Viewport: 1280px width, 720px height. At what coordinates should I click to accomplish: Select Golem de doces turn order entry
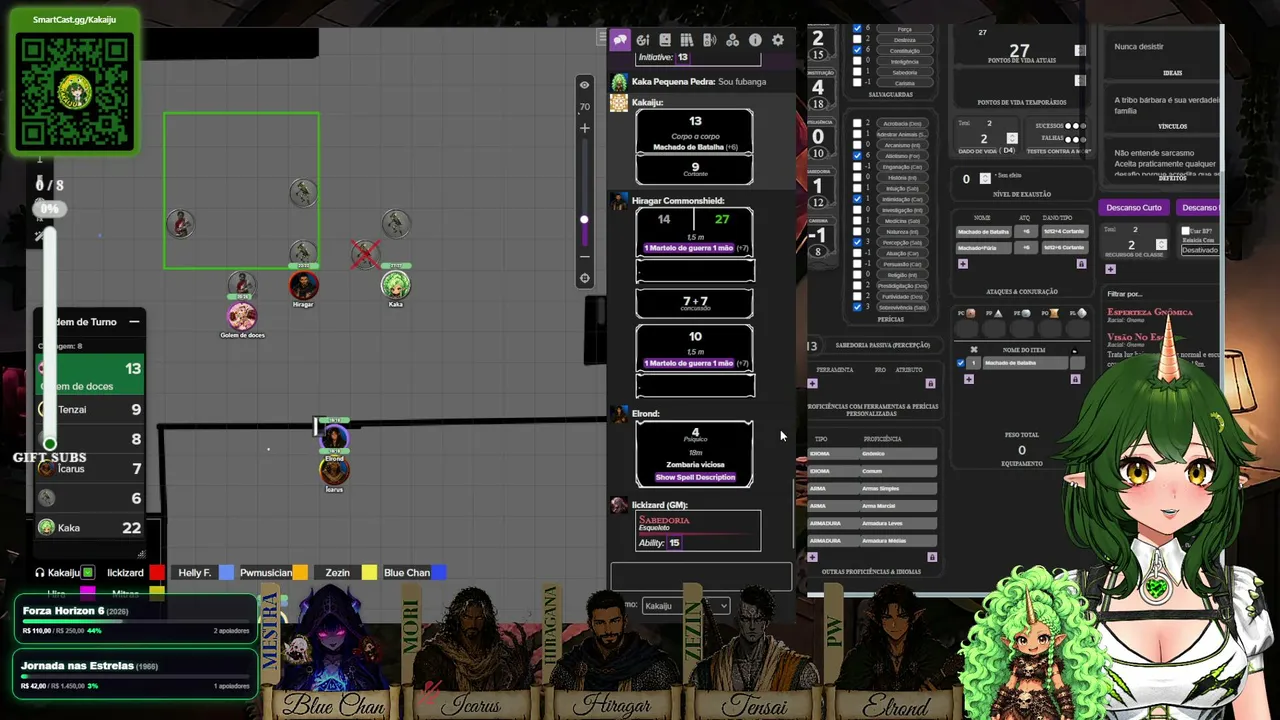point(90,374)
